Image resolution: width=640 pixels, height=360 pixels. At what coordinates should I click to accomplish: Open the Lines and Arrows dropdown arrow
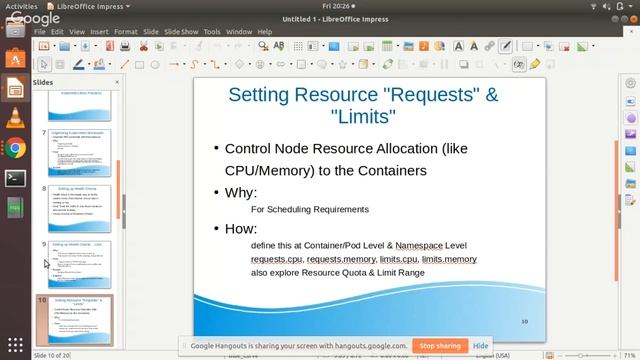[184, 64]
